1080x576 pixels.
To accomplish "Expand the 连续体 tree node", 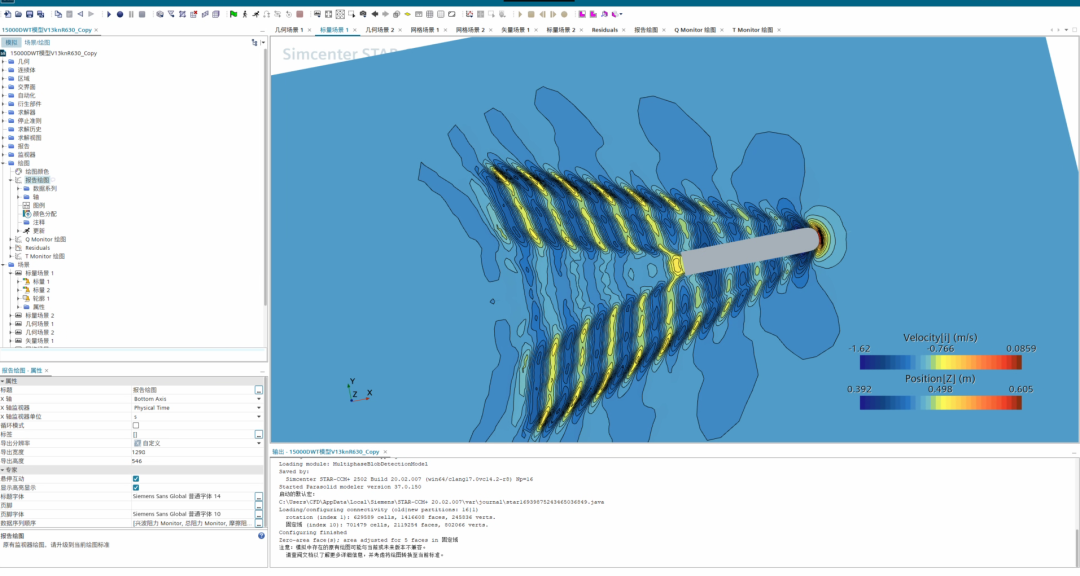I will pyautogui.click(x=3, y=70).
